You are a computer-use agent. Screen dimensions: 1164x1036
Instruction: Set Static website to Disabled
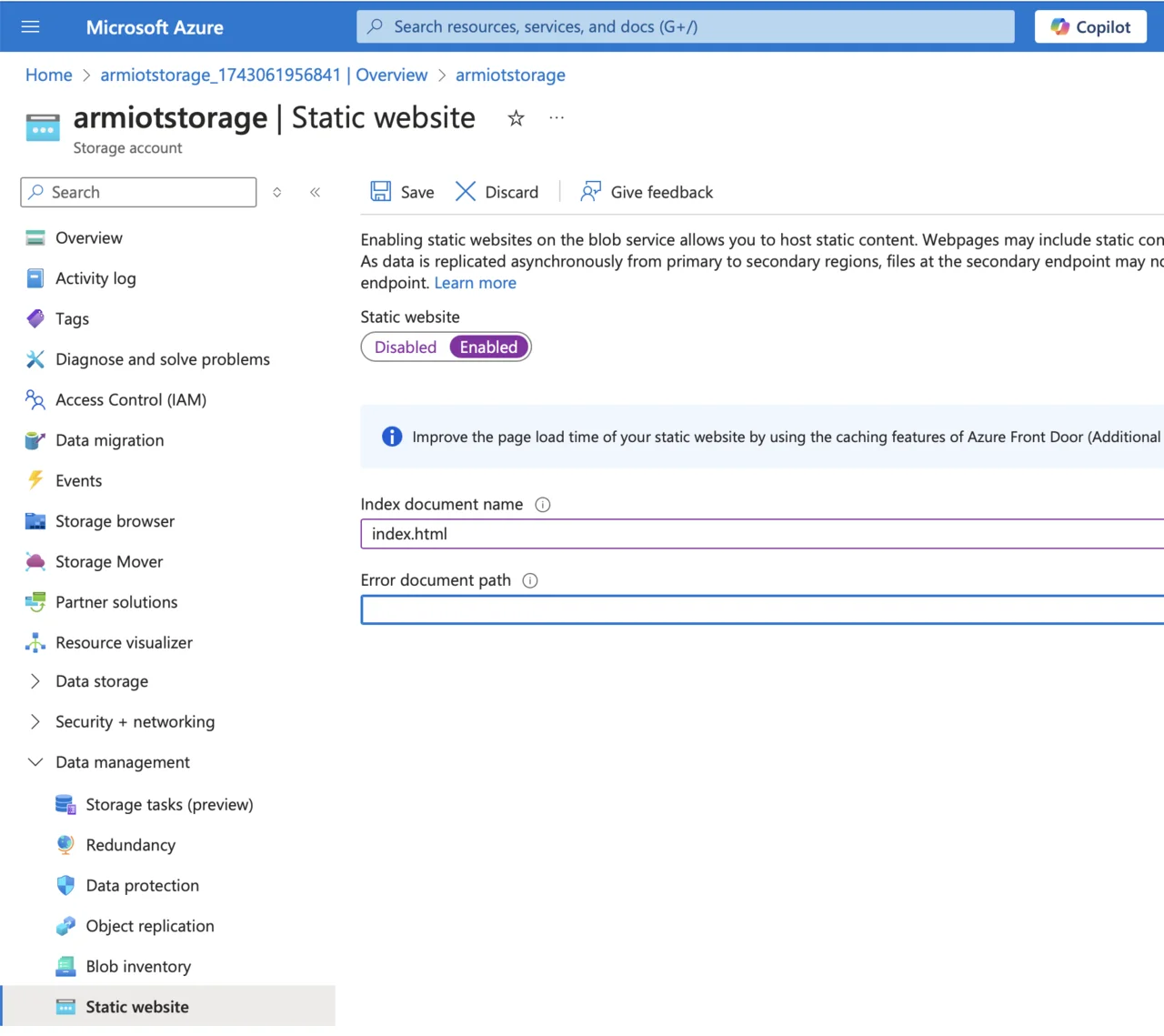[x=406, y=347]
